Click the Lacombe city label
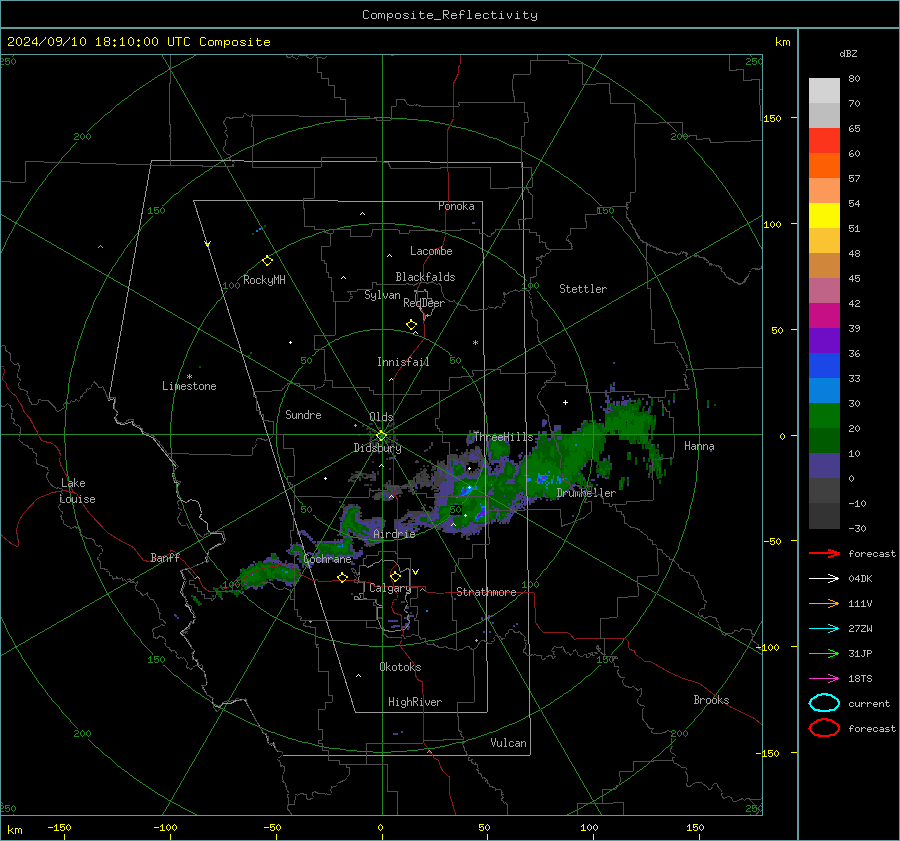 pyautogui.click(x=431, y=251)
